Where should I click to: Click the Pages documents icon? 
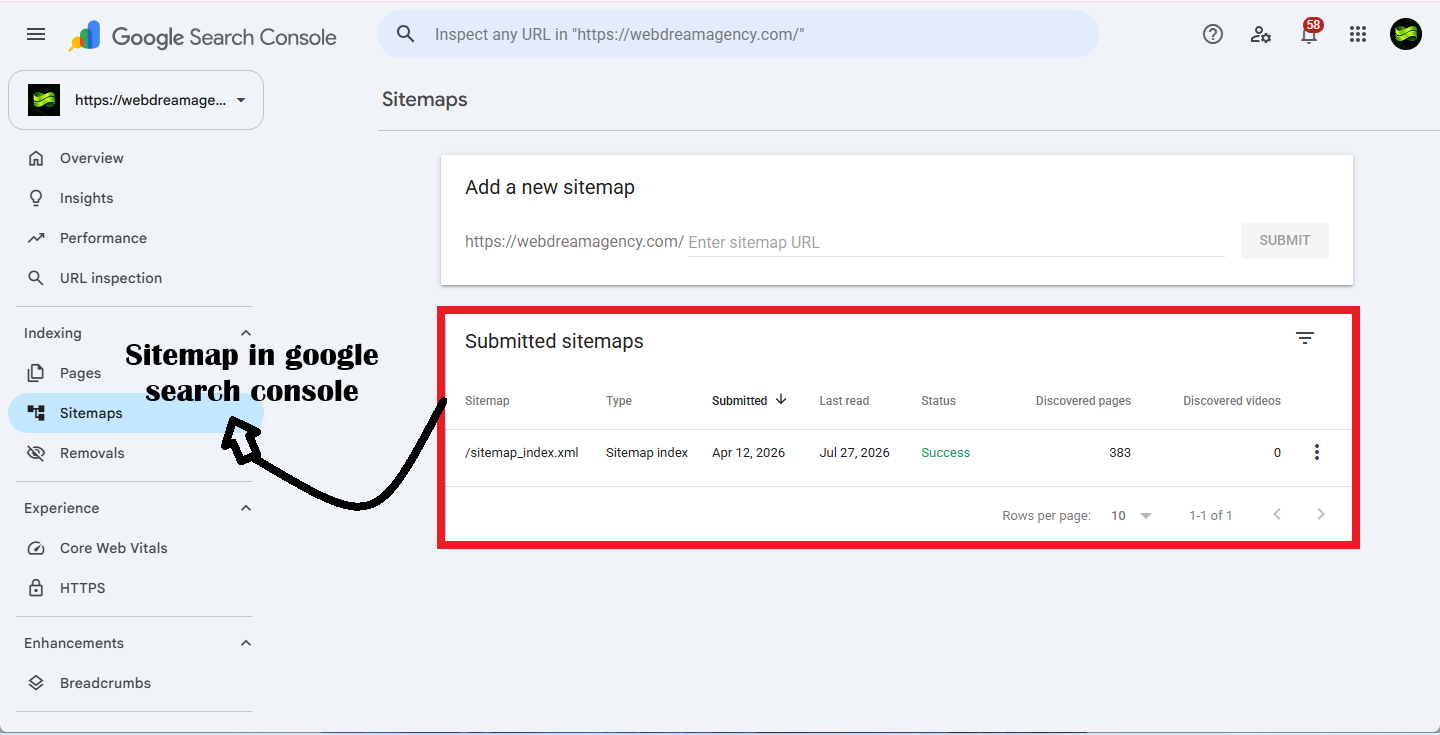(x=36, y=373)
